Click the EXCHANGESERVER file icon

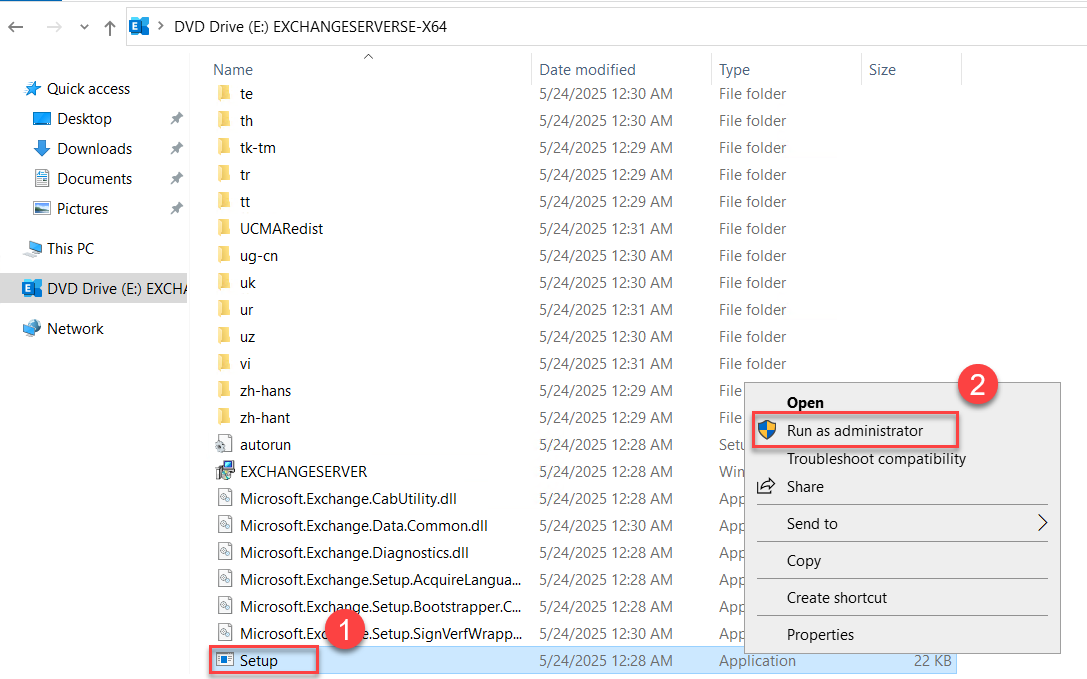226,471
